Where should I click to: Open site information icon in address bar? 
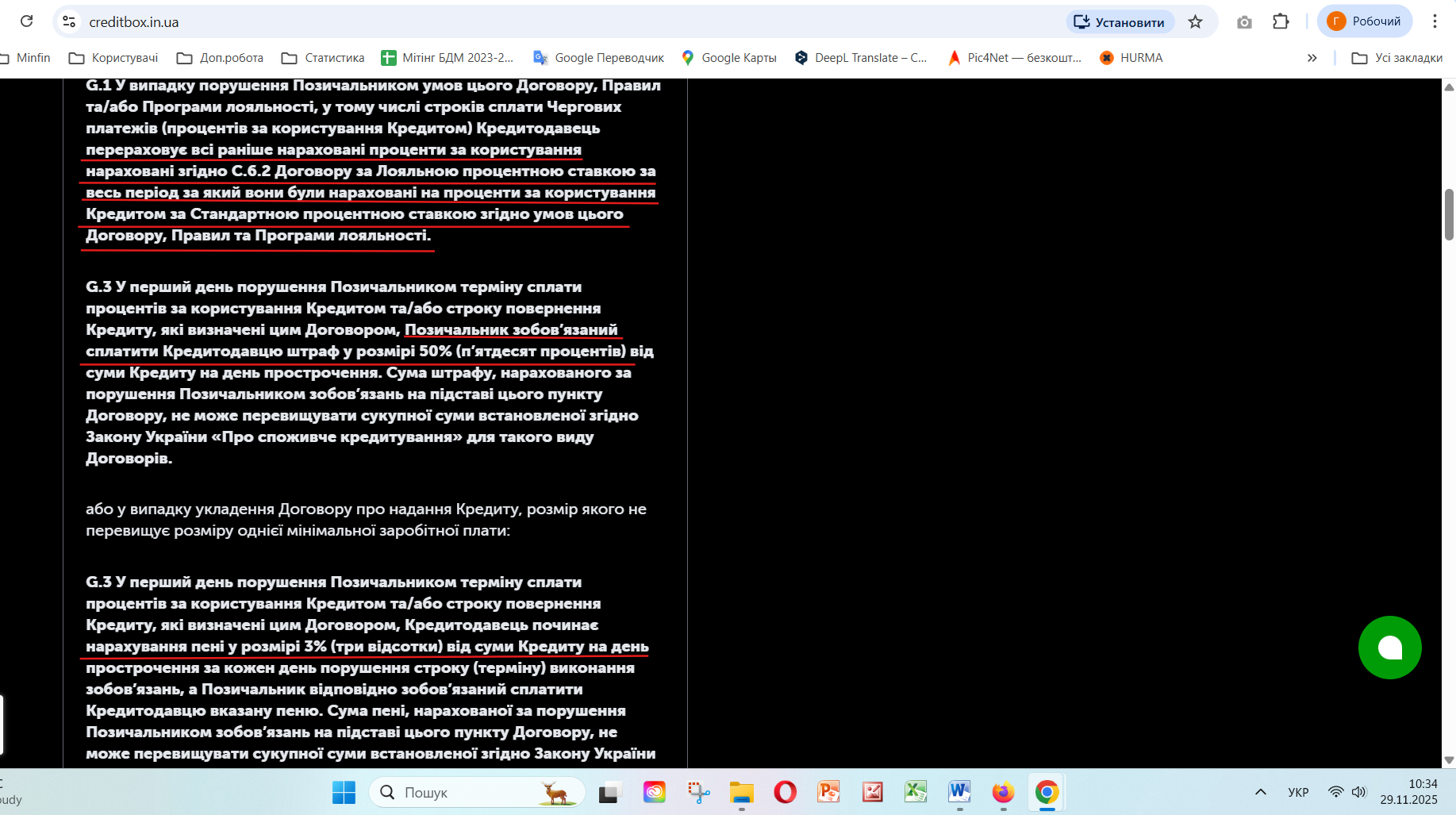point(70,21)
